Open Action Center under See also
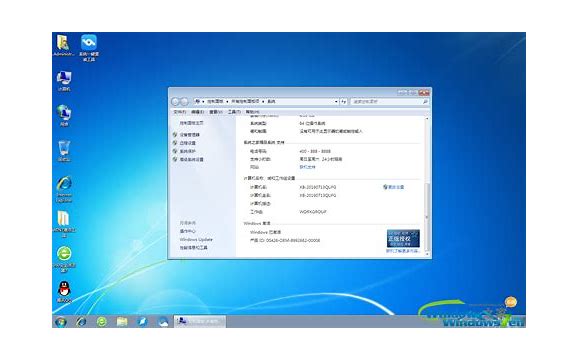This screenshot has width=578, height=360. pyautogui.click(x=188, y=231)
